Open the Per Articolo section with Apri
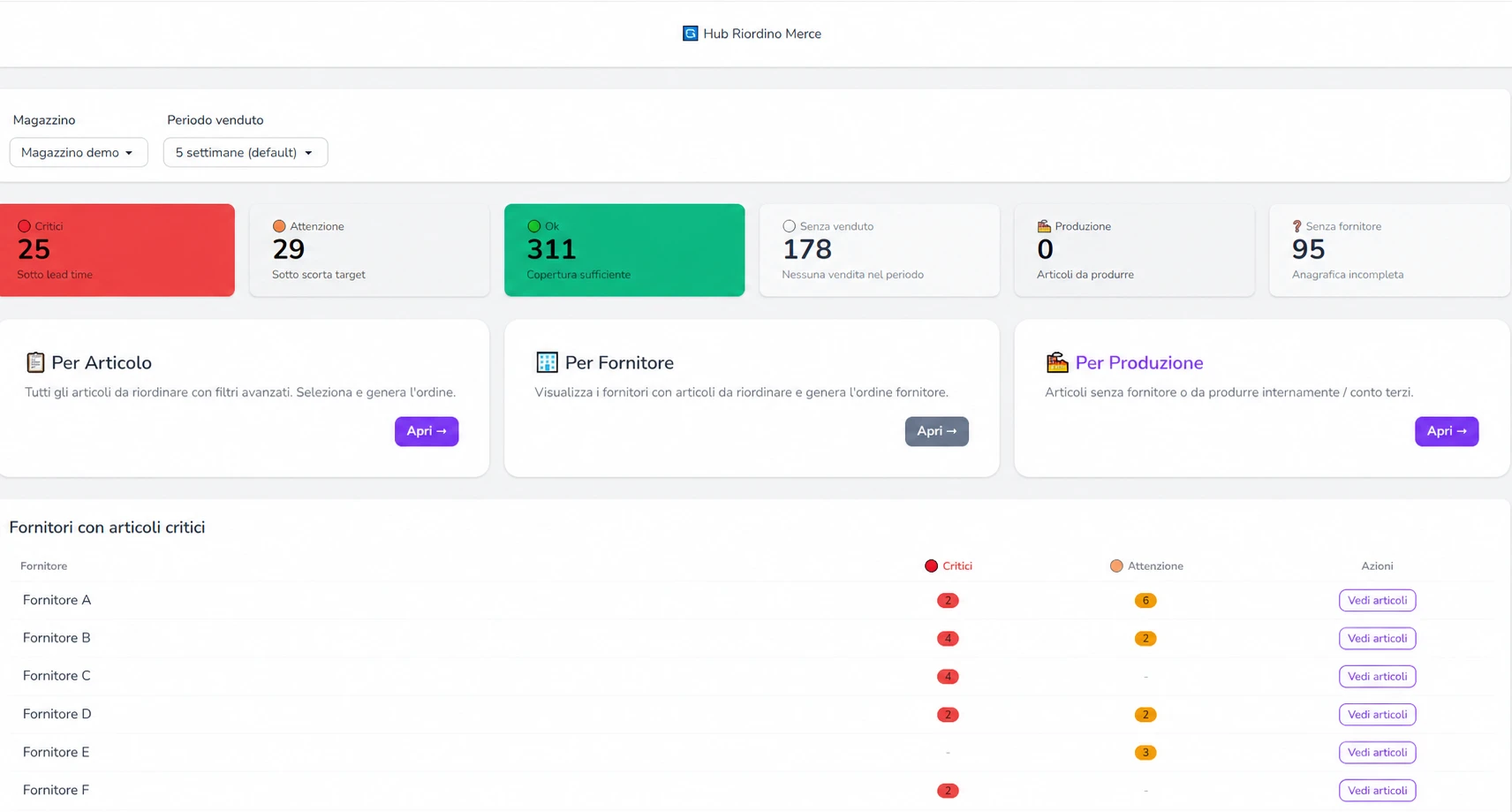Viewport: 1512px width, 812px height. [x=427, y=431]
